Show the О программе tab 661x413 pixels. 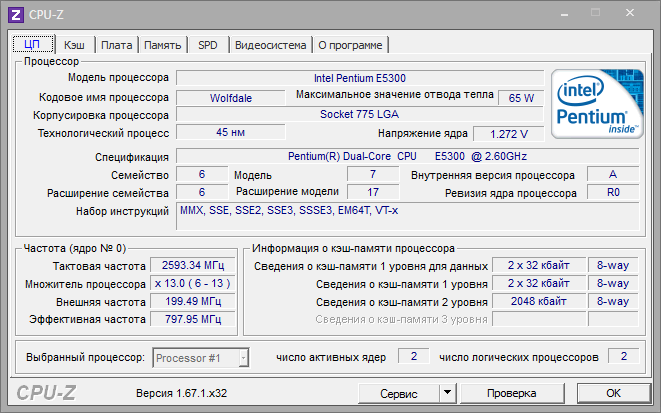[x=350, y=45]
